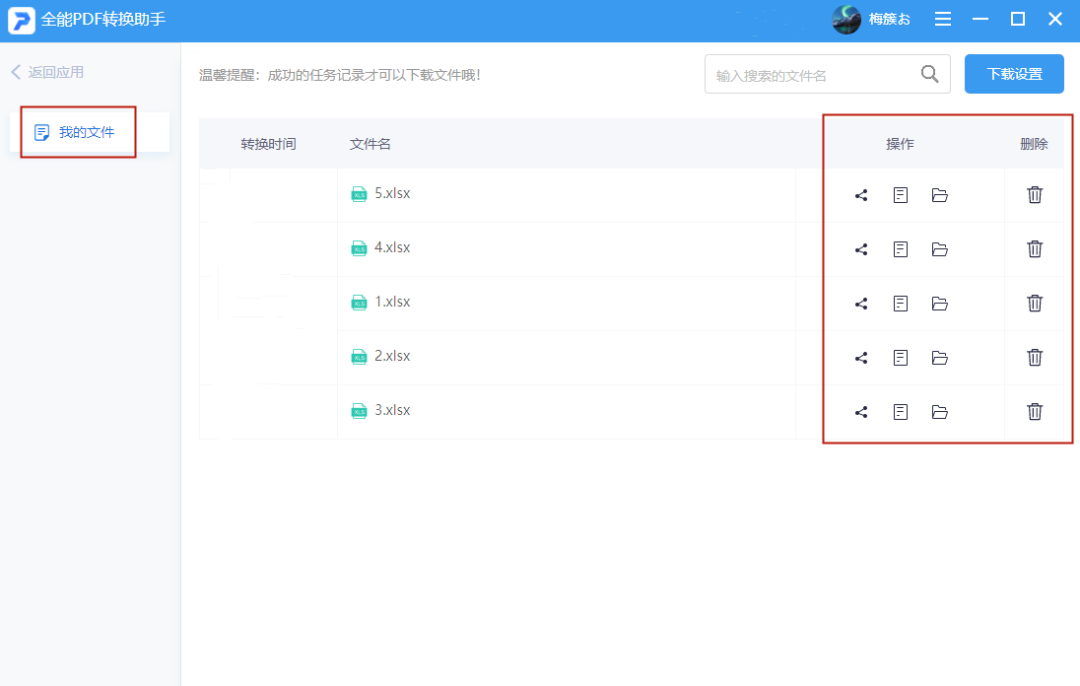This screenshot has height=686, width=1080.
Task: Click the app logo in the title bar
Action: pyautogui.click(x=20, y=19)
